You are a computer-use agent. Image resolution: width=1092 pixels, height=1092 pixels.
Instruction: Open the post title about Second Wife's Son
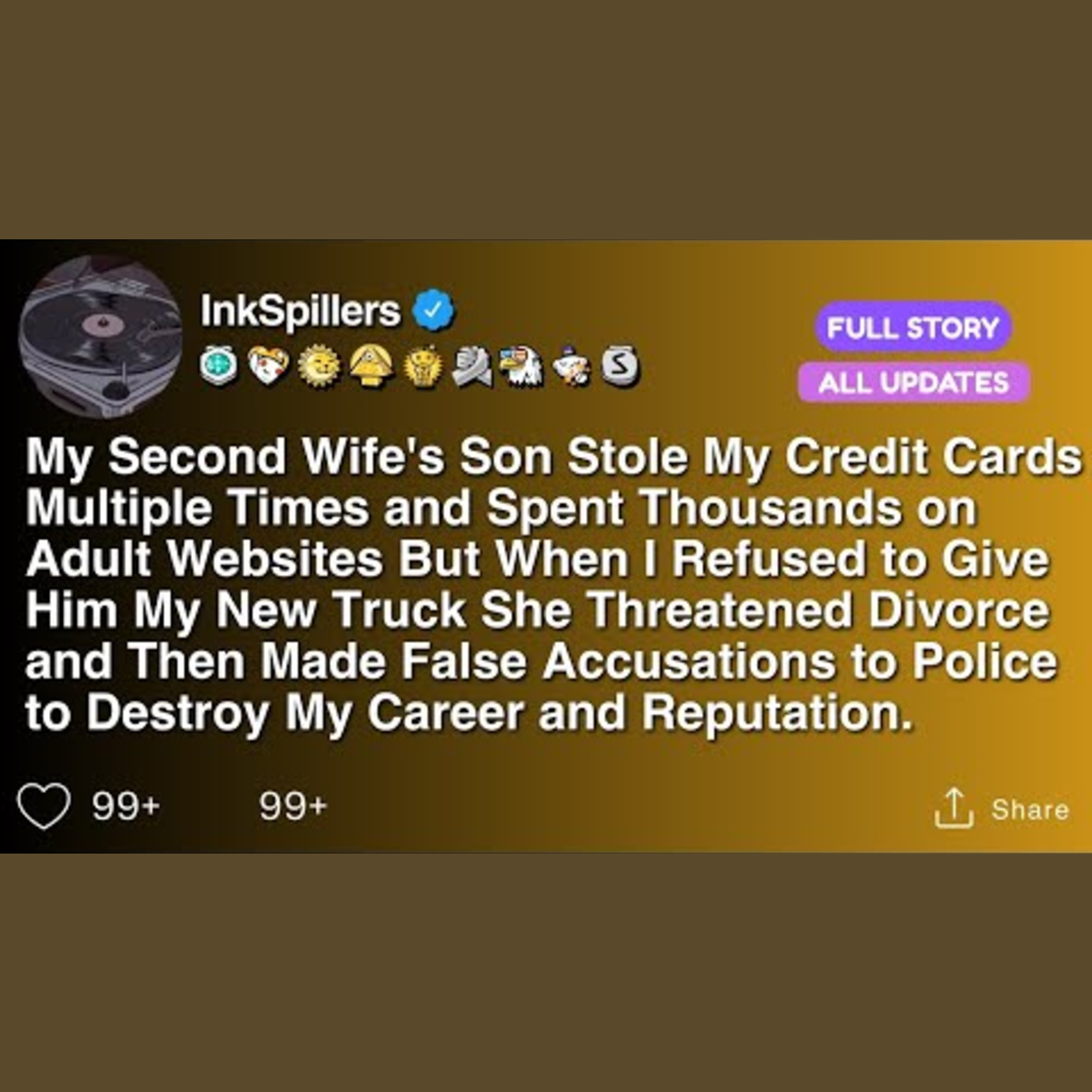(x=553, y=585)
